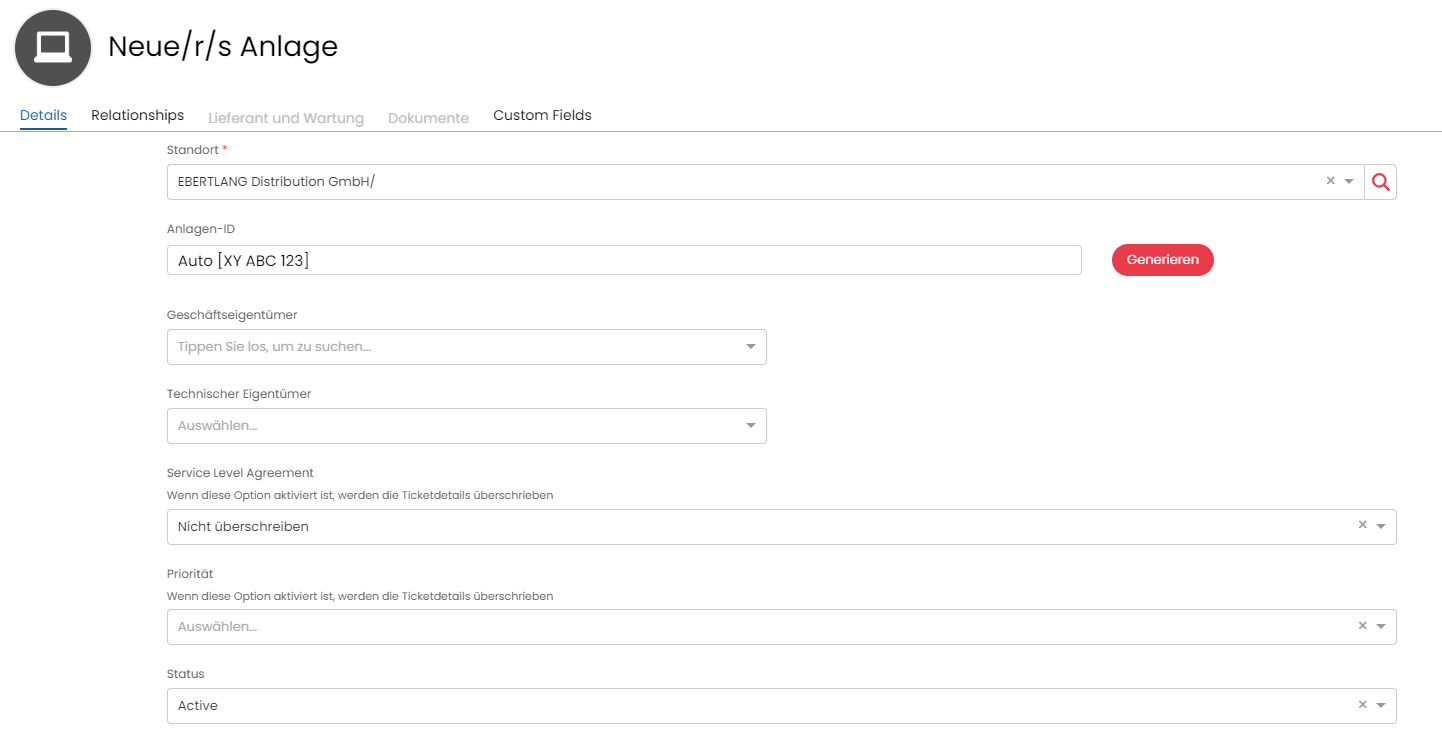Open the Geschäftseigentümer dropdown
The image size is (1442, 747).
click(750, 347)
